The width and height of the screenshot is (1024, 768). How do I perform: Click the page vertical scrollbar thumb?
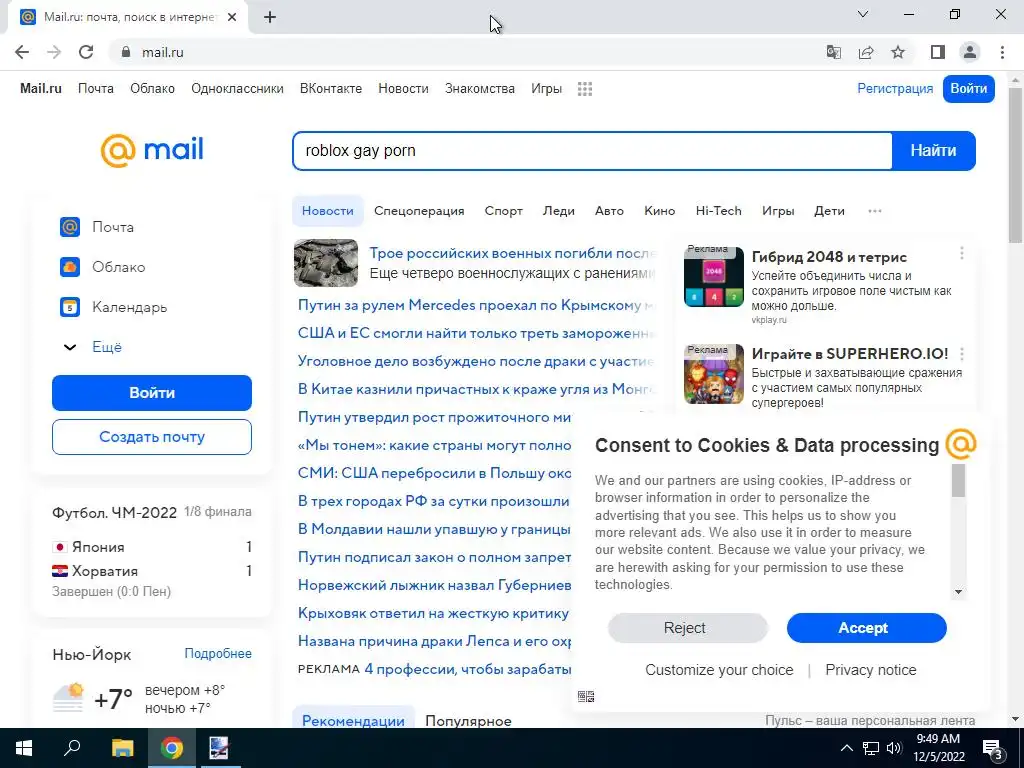1016,163
